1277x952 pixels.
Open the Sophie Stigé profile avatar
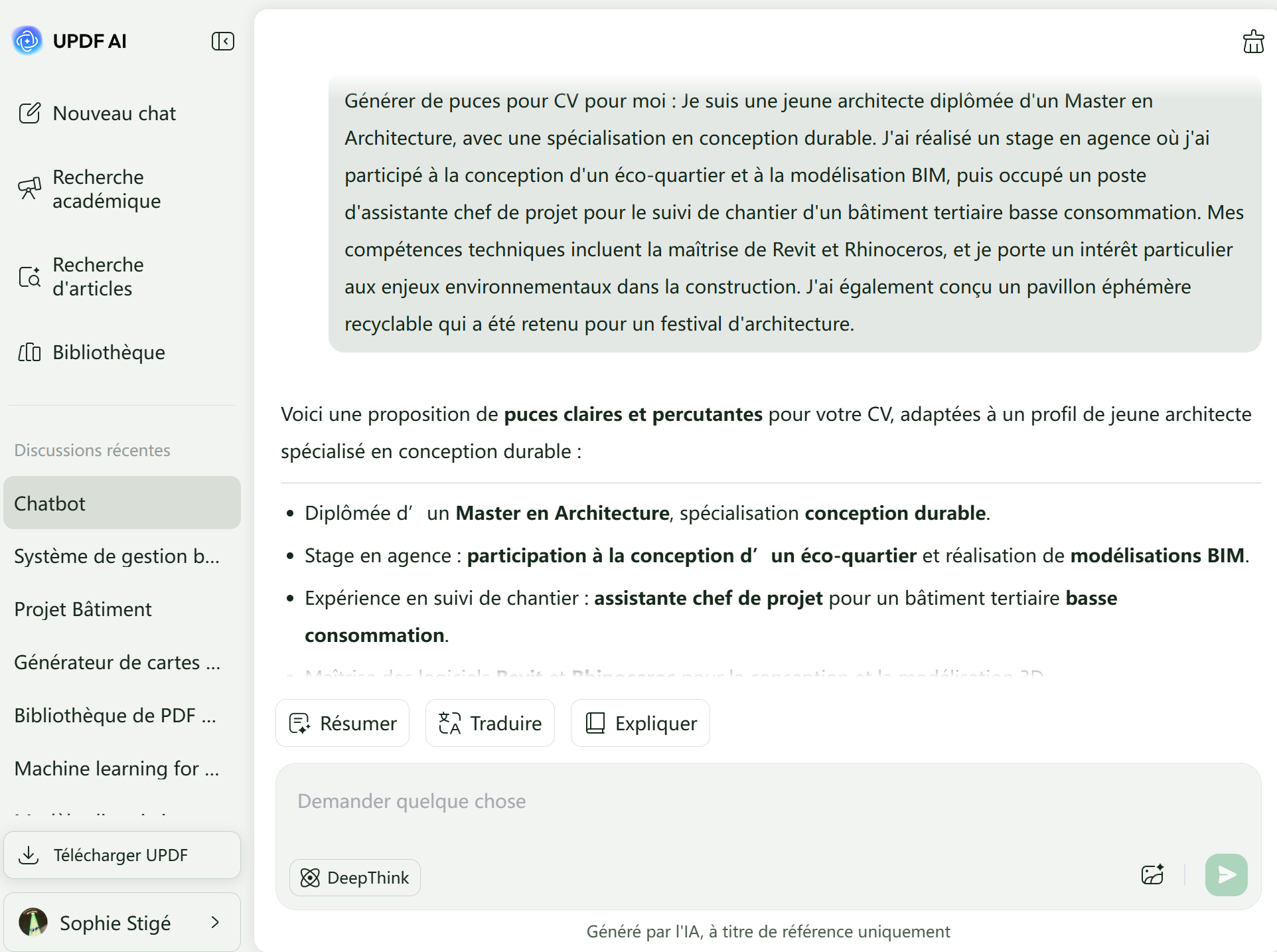(x=33, y=922)
